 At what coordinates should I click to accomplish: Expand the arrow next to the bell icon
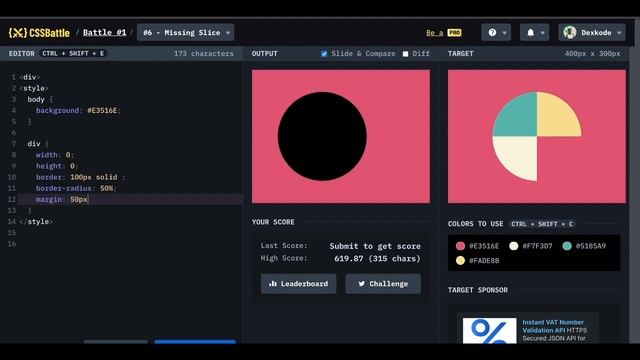(x=542, y=33)
